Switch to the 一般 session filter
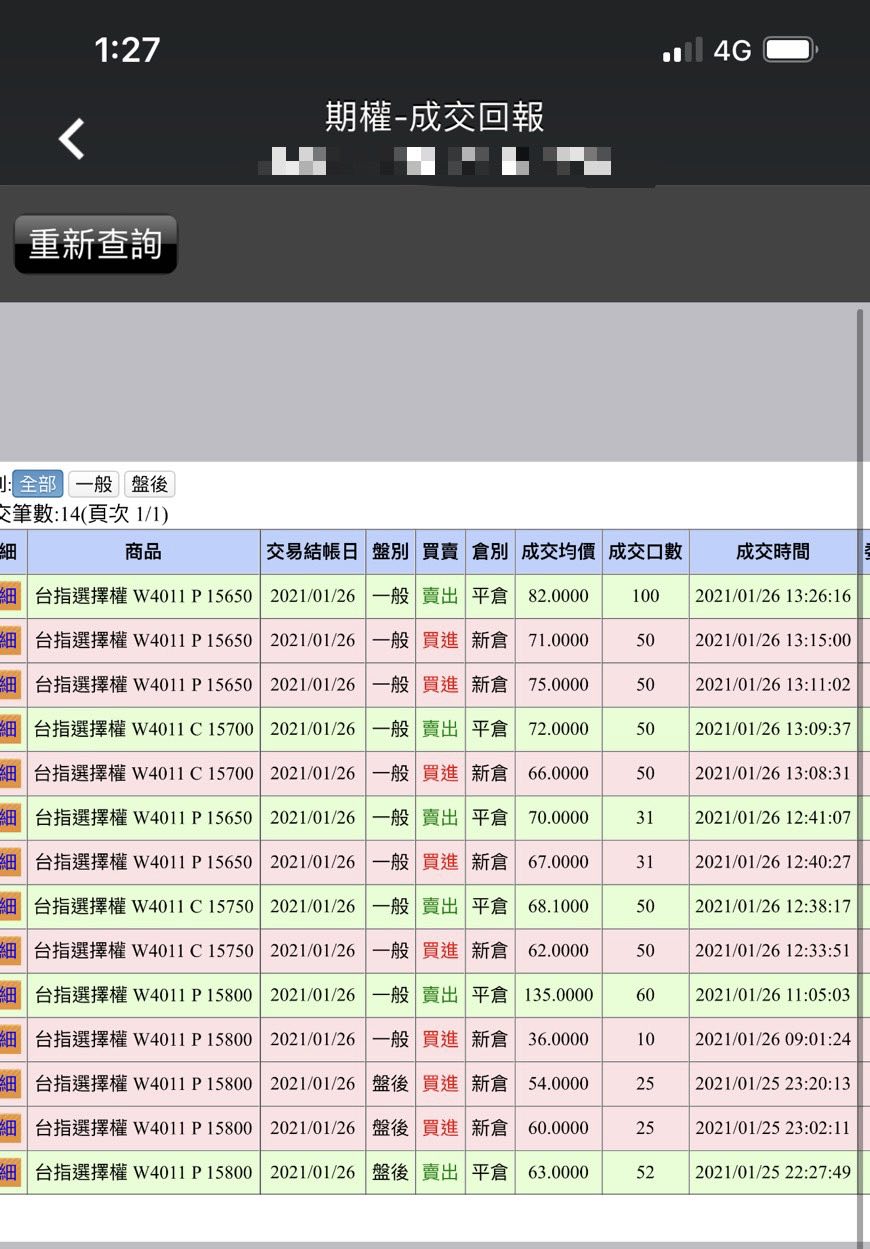This screenshot has width=870, height=1249. click(x=94, y=485)
